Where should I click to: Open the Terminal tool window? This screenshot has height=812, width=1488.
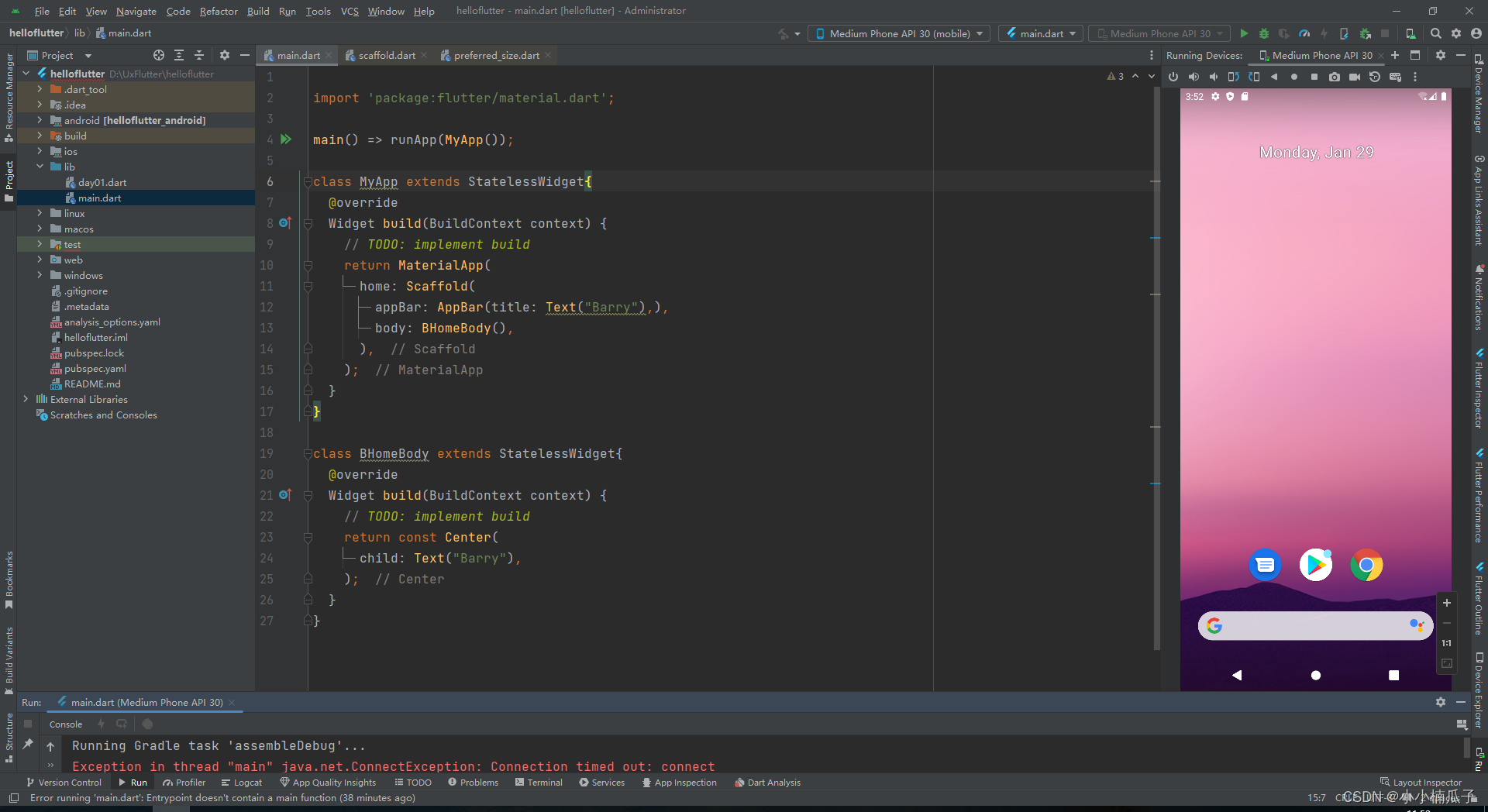click(x=539, y=783)
